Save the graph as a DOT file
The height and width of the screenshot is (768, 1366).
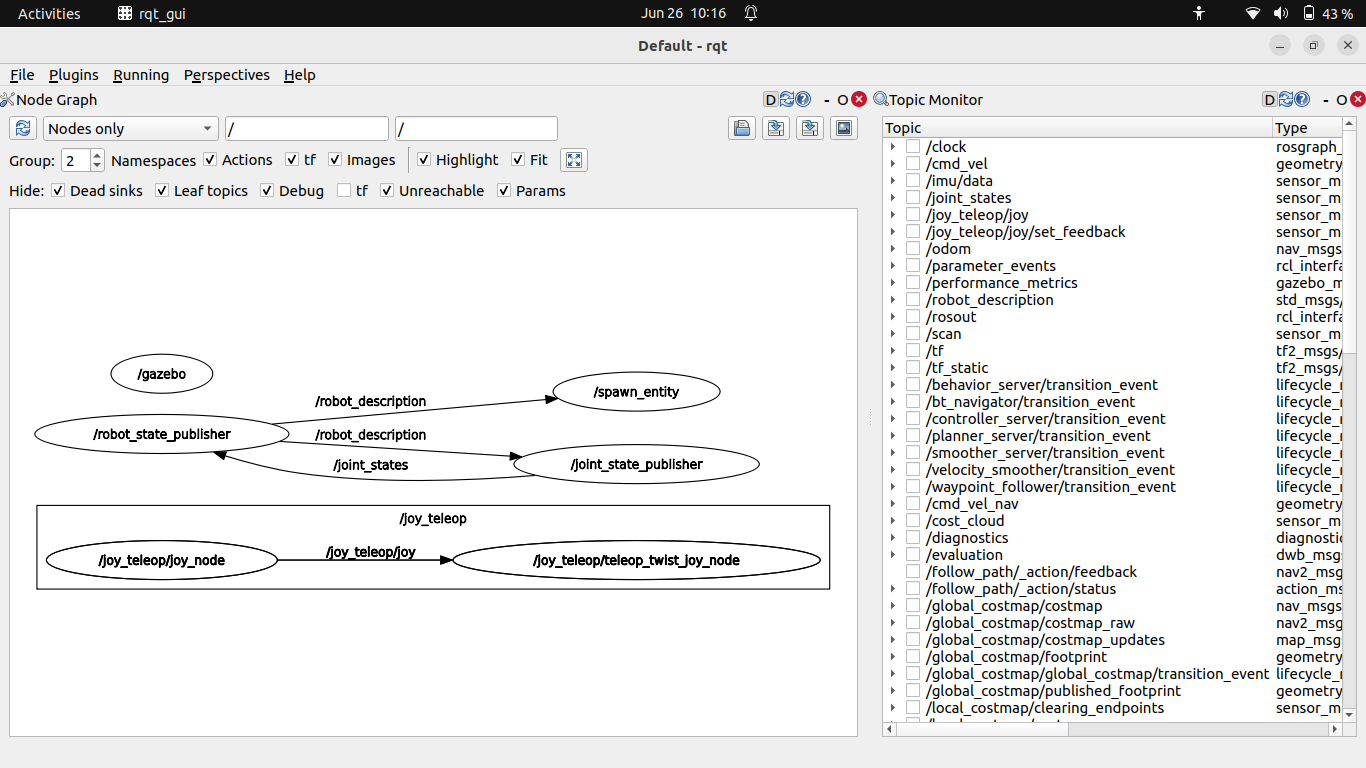[775, 128]
